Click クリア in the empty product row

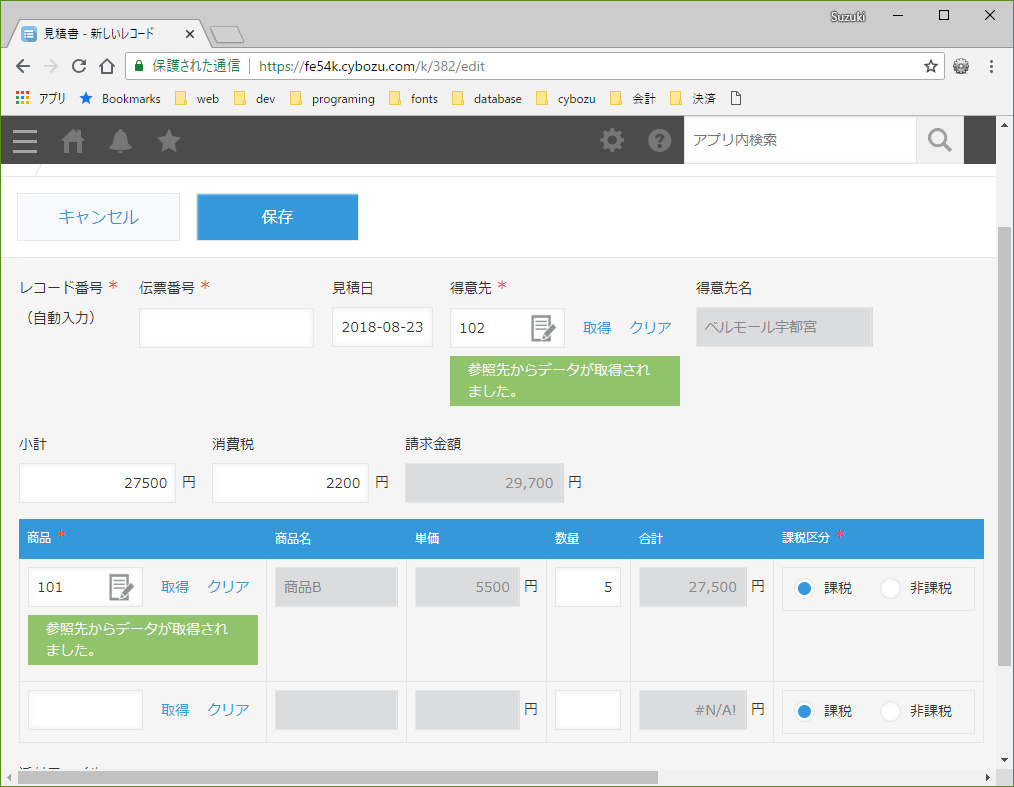(x=228, y=710)
